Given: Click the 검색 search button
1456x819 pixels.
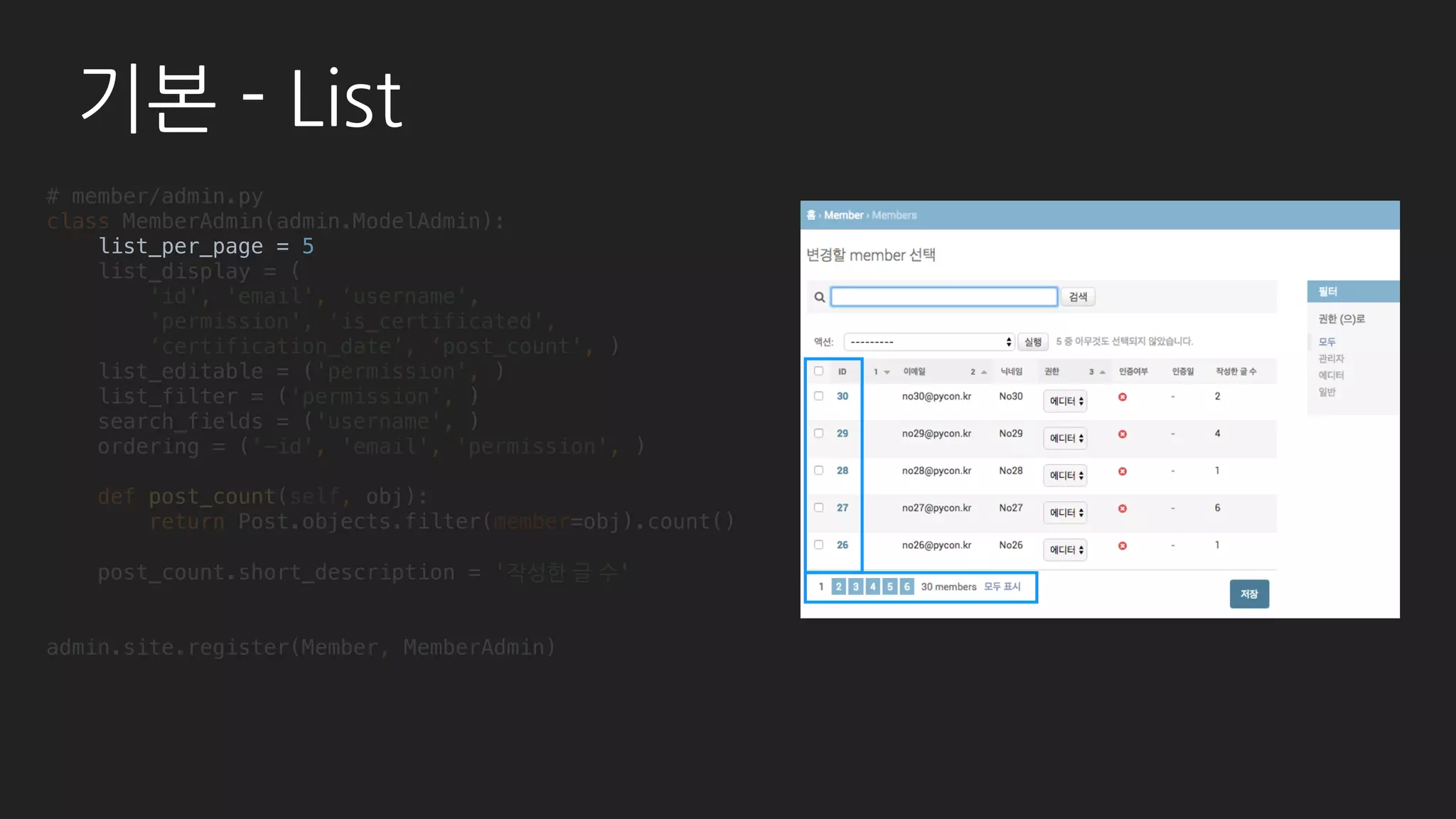Looking at the screenshot, I should 1078,297.
